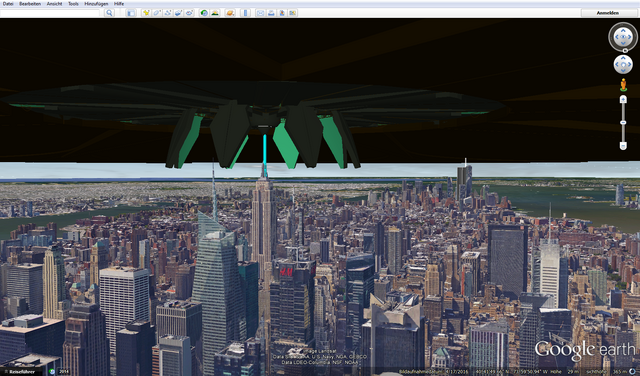Move left with pan joystick arrow
The width and height of the screenshot is (640, 376).
[617, 65]
